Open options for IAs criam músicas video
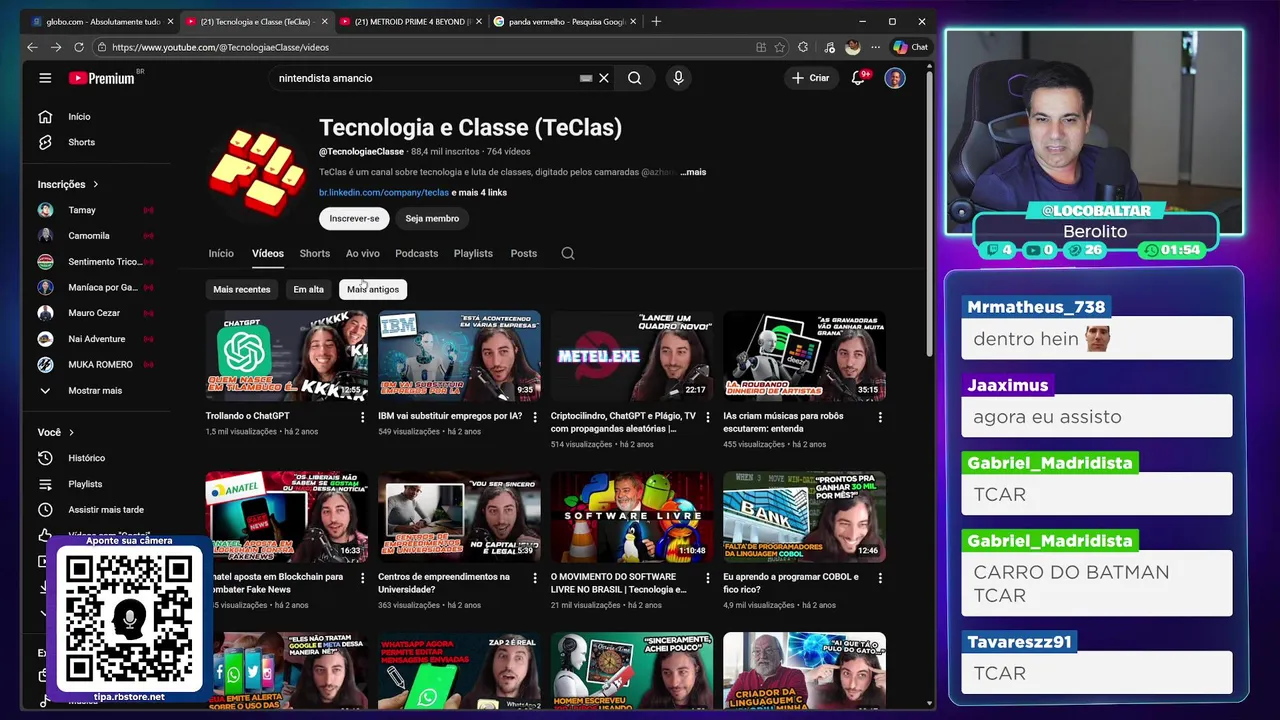The width and height of the screenshot is (1280, 720). click(x=880, y=417)
